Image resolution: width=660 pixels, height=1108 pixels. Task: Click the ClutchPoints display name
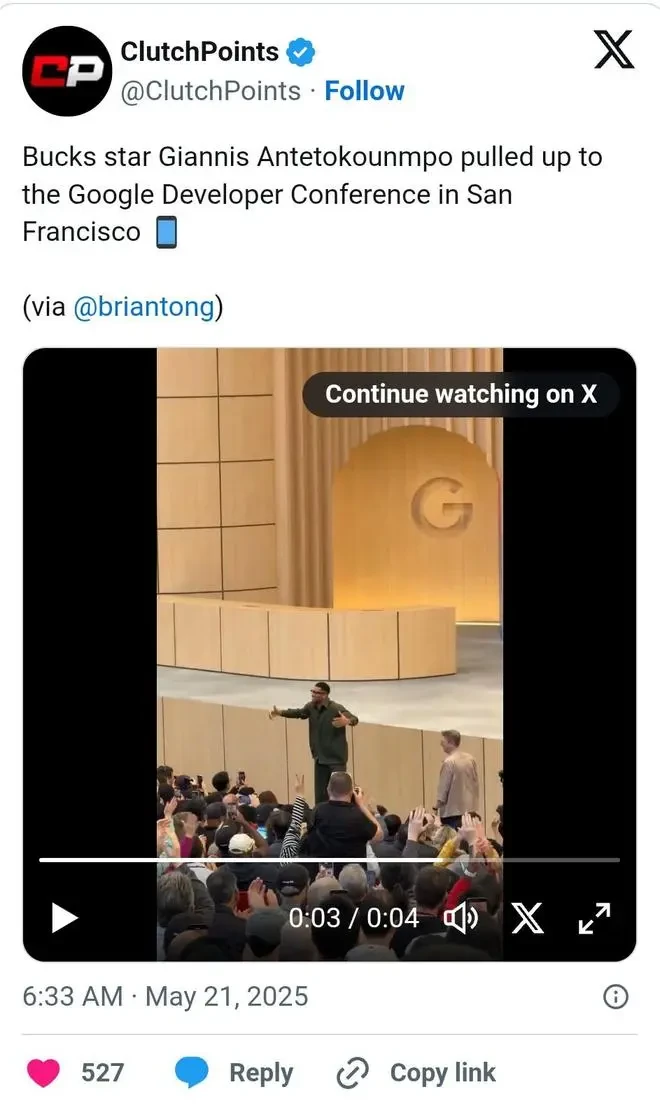pos(199,52)
